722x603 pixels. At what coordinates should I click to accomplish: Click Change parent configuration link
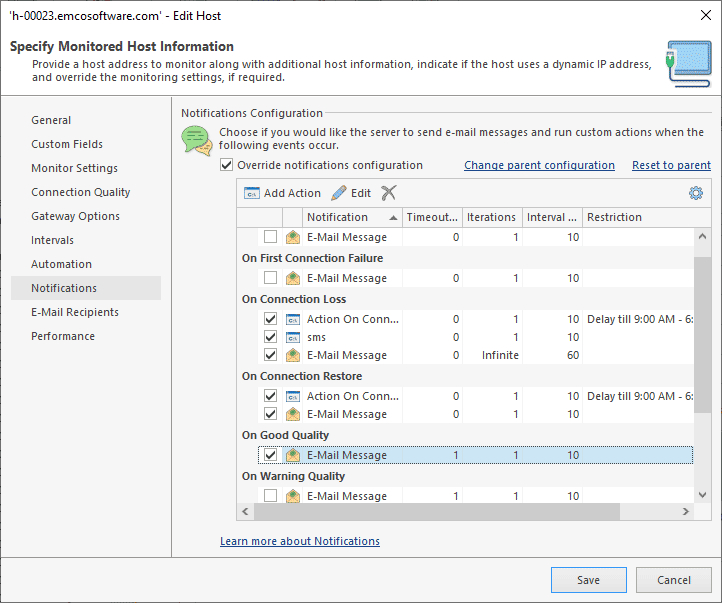tap(539, 165)
